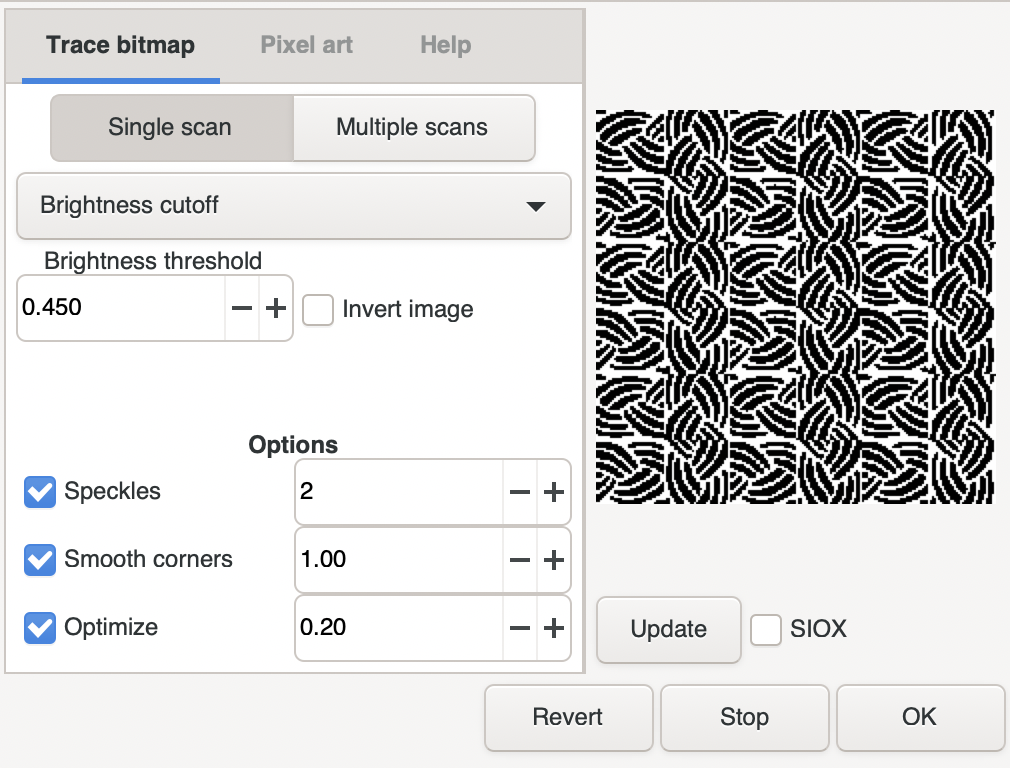Viewport: 1010px width, 768px height.
Task: Switch to the Pixel art tab
Action: 306,45
